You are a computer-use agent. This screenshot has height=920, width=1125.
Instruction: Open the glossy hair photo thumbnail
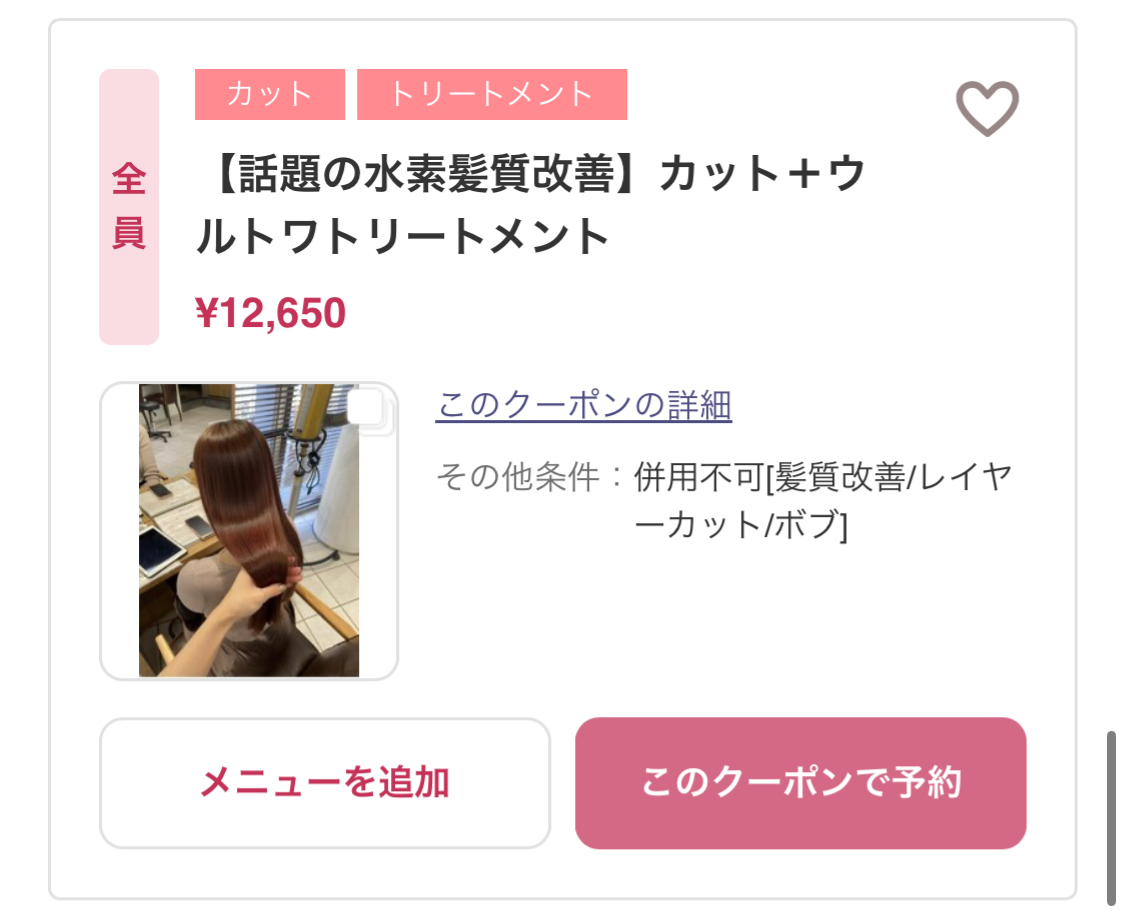249,530
